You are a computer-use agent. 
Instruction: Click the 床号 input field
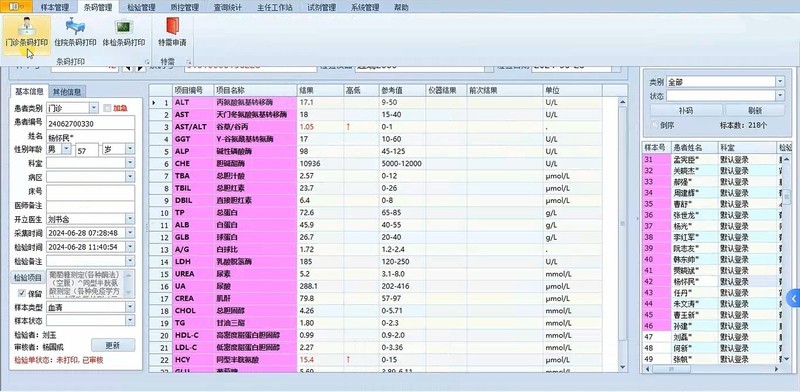pyautogui.click(x=90, y=191)
